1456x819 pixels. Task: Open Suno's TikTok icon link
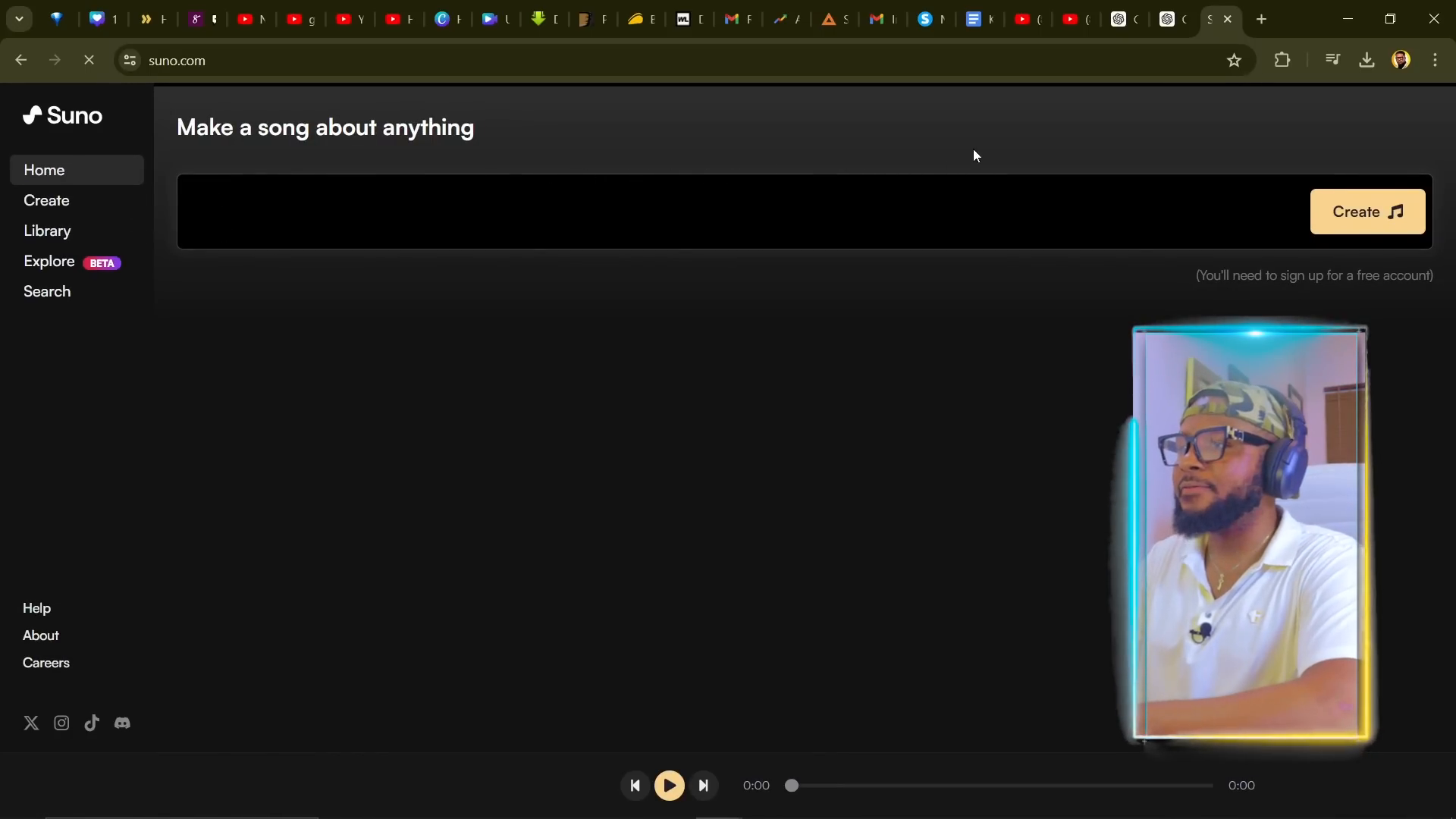(x=92, y=723)
